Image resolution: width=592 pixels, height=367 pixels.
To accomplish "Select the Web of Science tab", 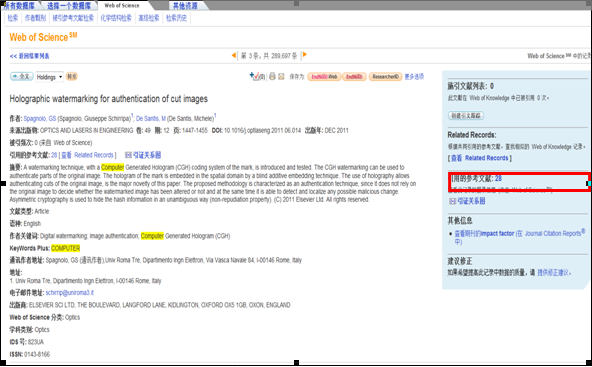I will pos(122,6).
